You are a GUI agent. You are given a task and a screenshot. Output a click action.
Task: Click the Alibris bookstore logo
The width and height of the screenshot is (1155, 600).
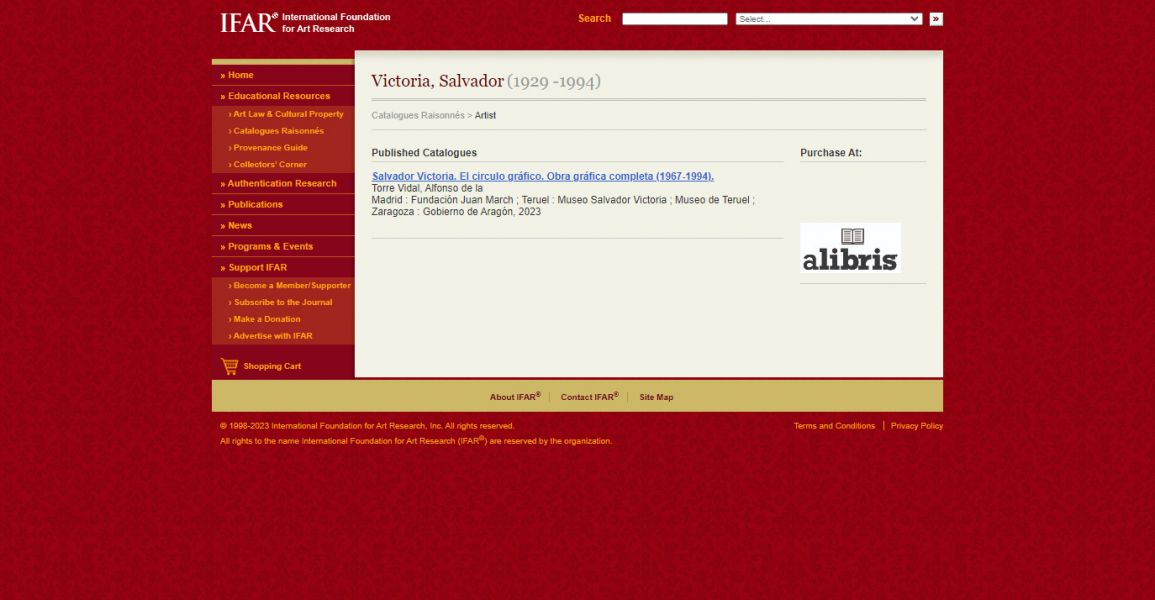click(850, 248)
